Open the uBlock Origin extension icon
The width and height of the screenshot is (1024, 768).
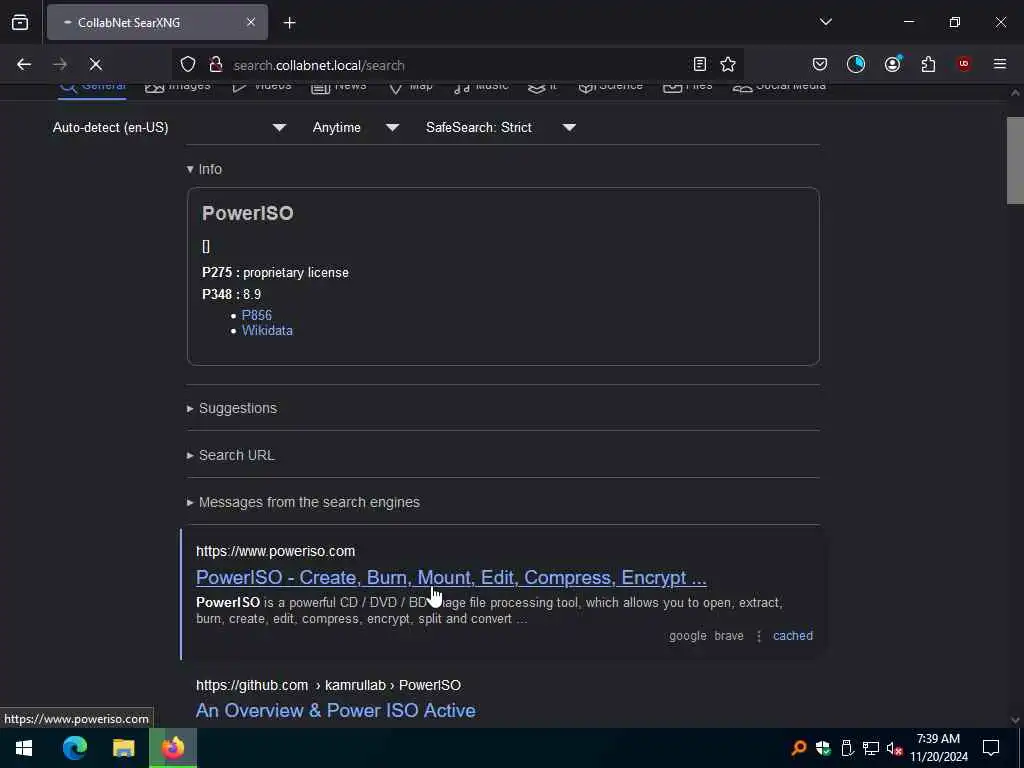tap(964, 64)
